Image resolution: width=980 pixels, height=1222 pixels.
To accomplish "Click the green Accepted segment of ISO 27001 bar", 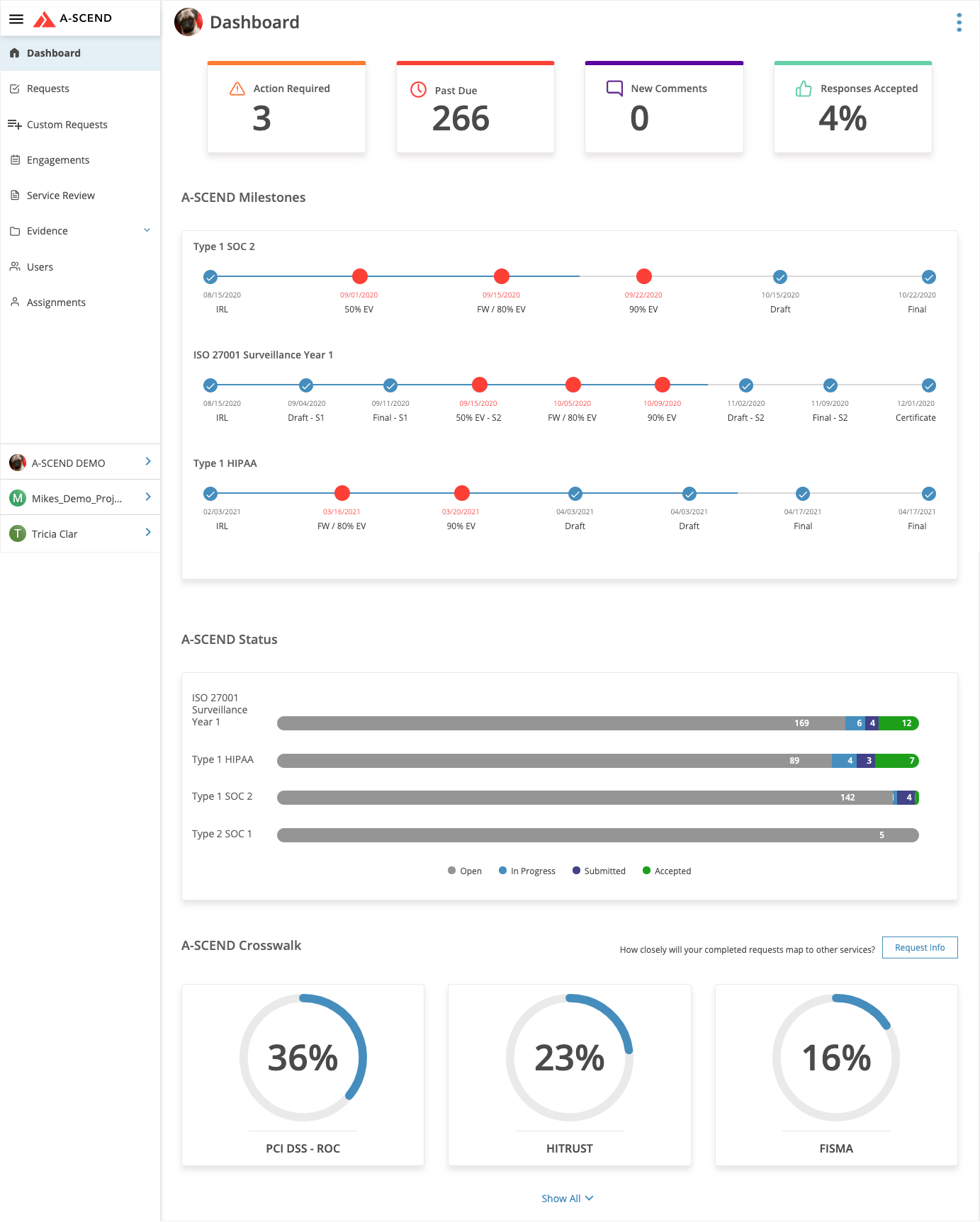I will tap(899, 723).
